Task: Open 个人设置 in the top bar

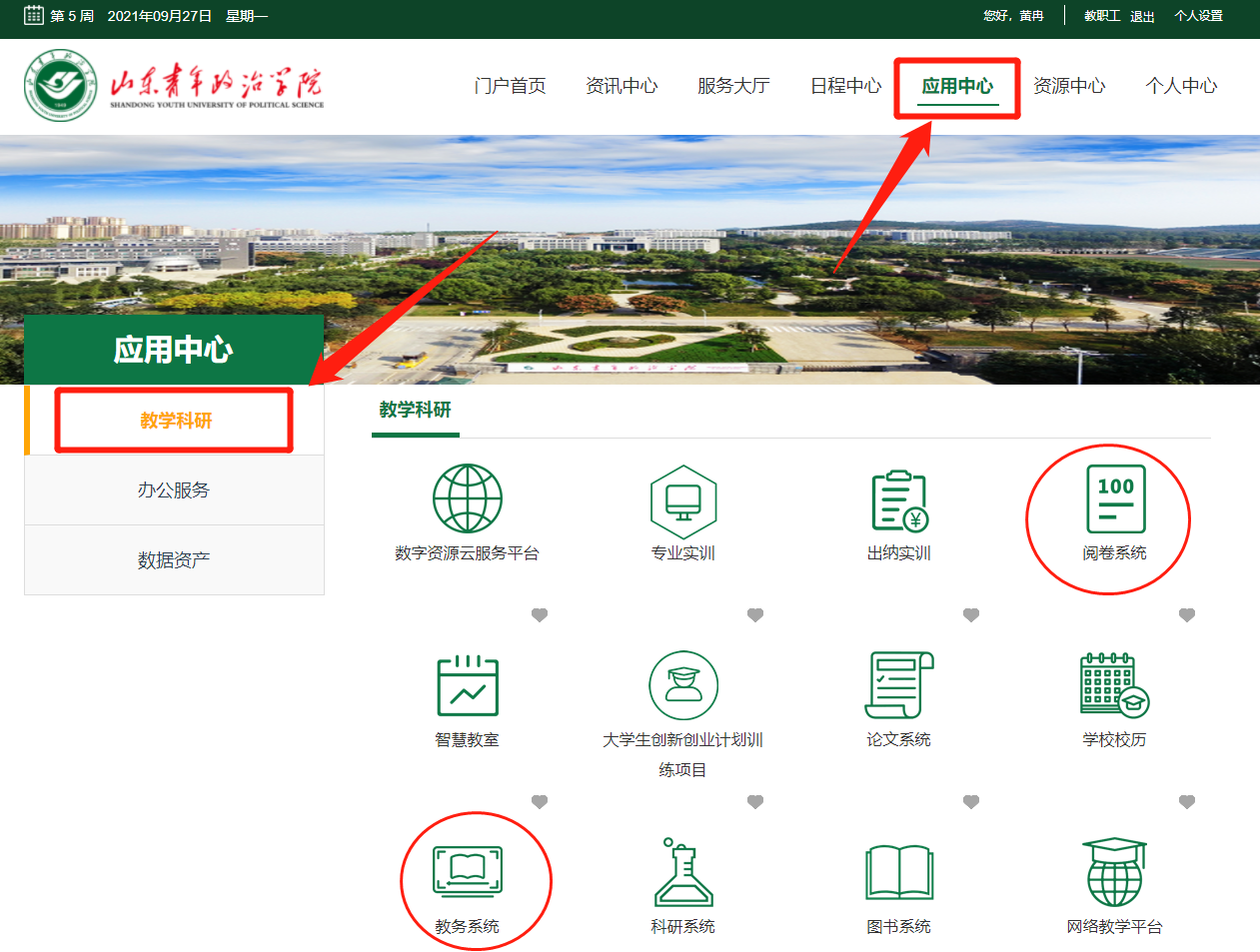Action: (x=1198, y=16)
